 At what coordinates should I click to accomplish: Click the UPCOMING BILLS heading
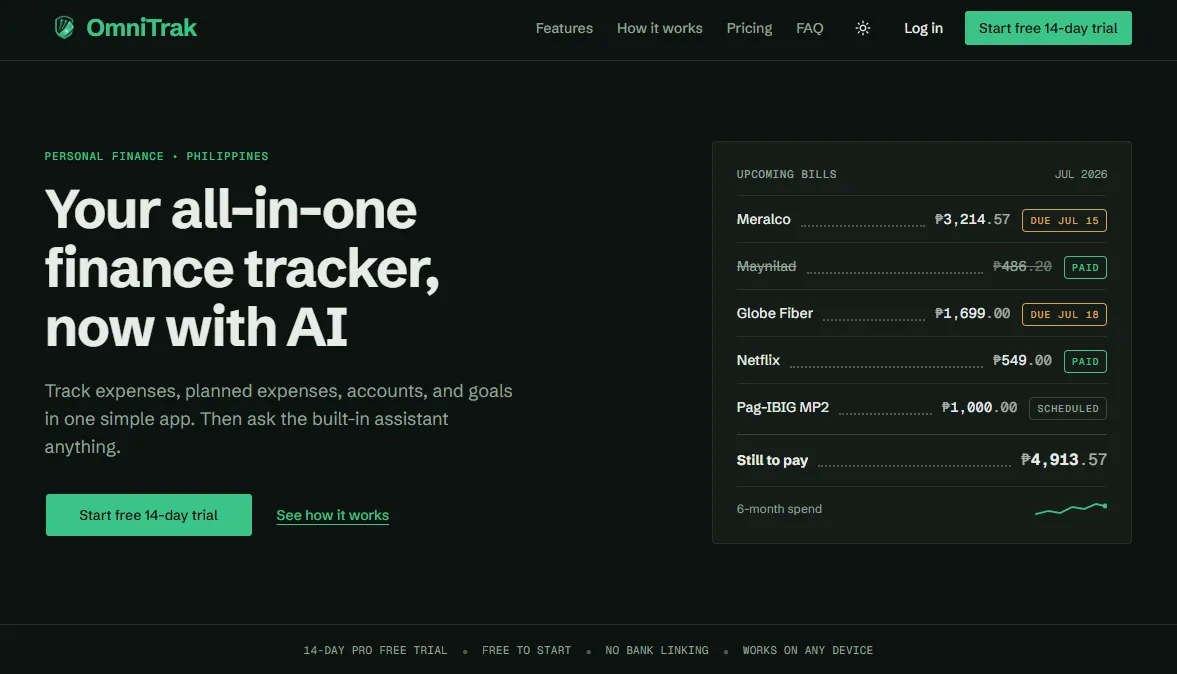pyautogui.click(x=786, y=174)
